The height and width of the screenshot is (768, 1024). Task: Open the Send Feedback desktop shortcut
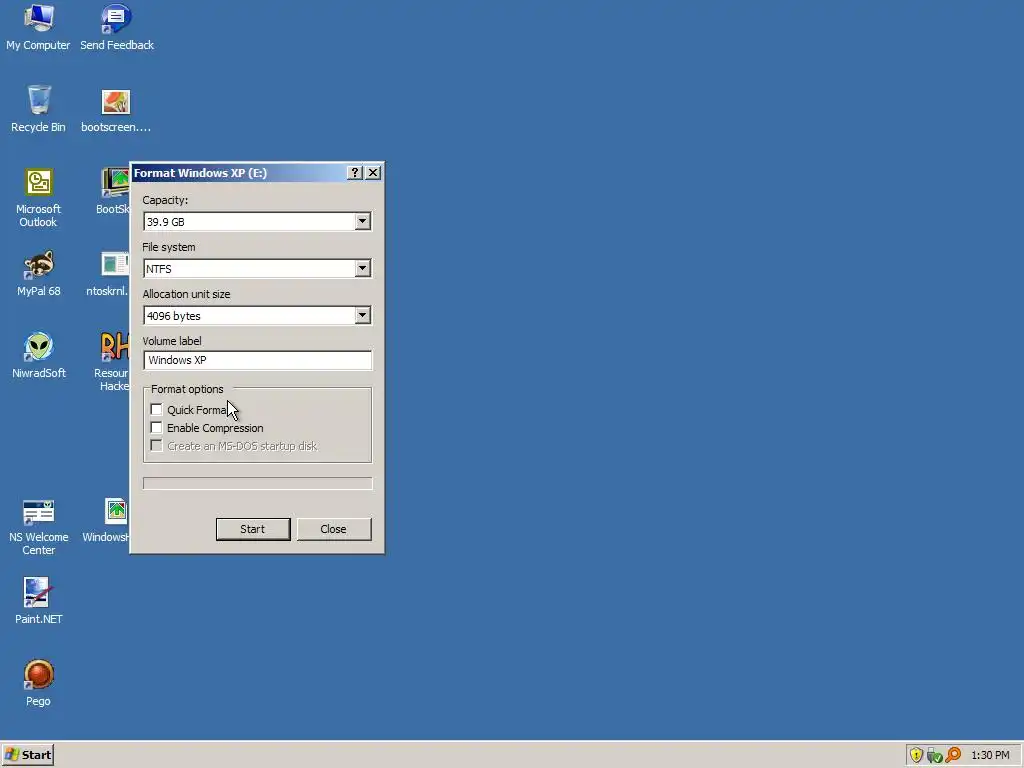click(117, 27)
